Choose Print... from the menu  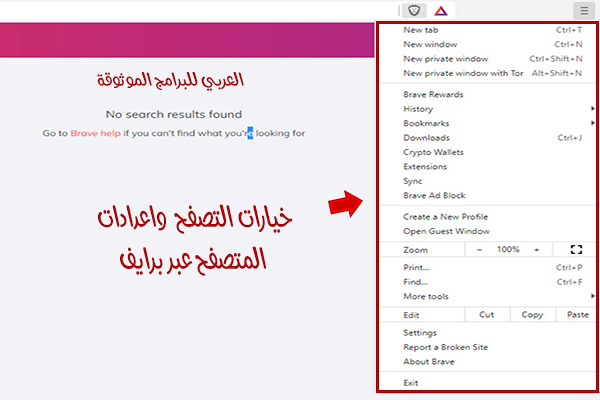coord(488,268)
